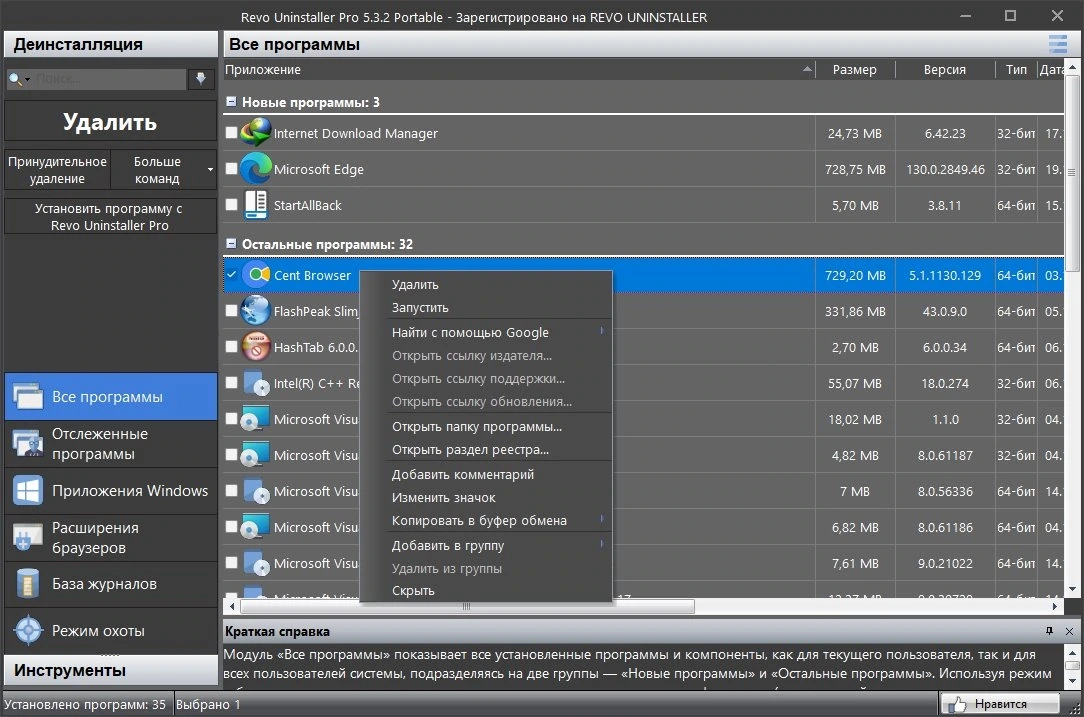Click the FlashPeak Slim browser icon
This screenshot has width=1084, height=717.
coord(255,311)
